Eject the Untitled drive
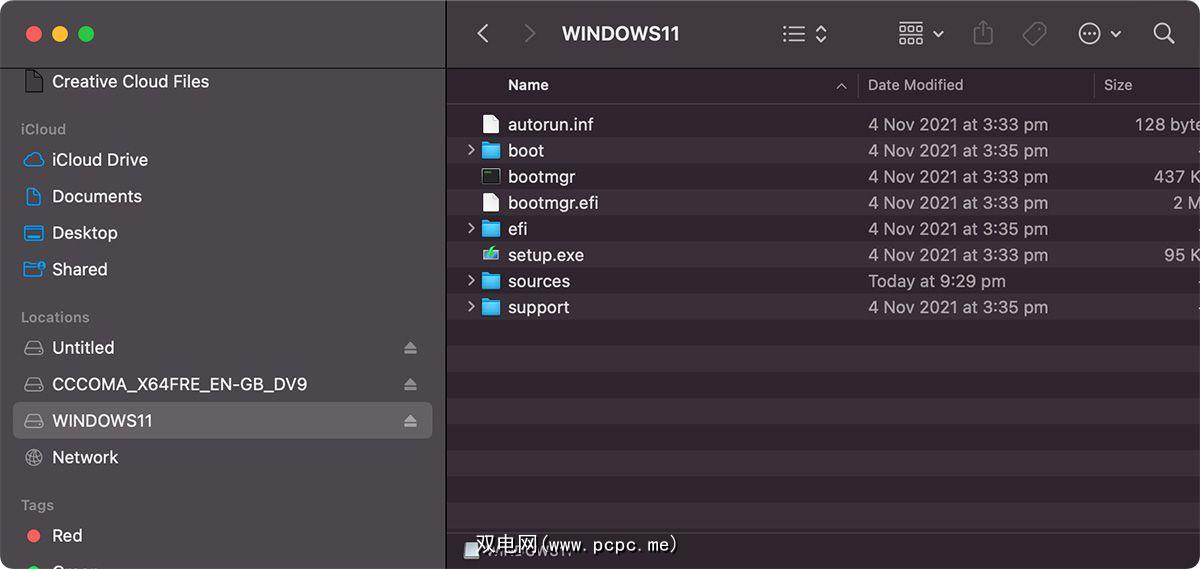This screenshot has width=1200, height=569. (x=410, y=348)
